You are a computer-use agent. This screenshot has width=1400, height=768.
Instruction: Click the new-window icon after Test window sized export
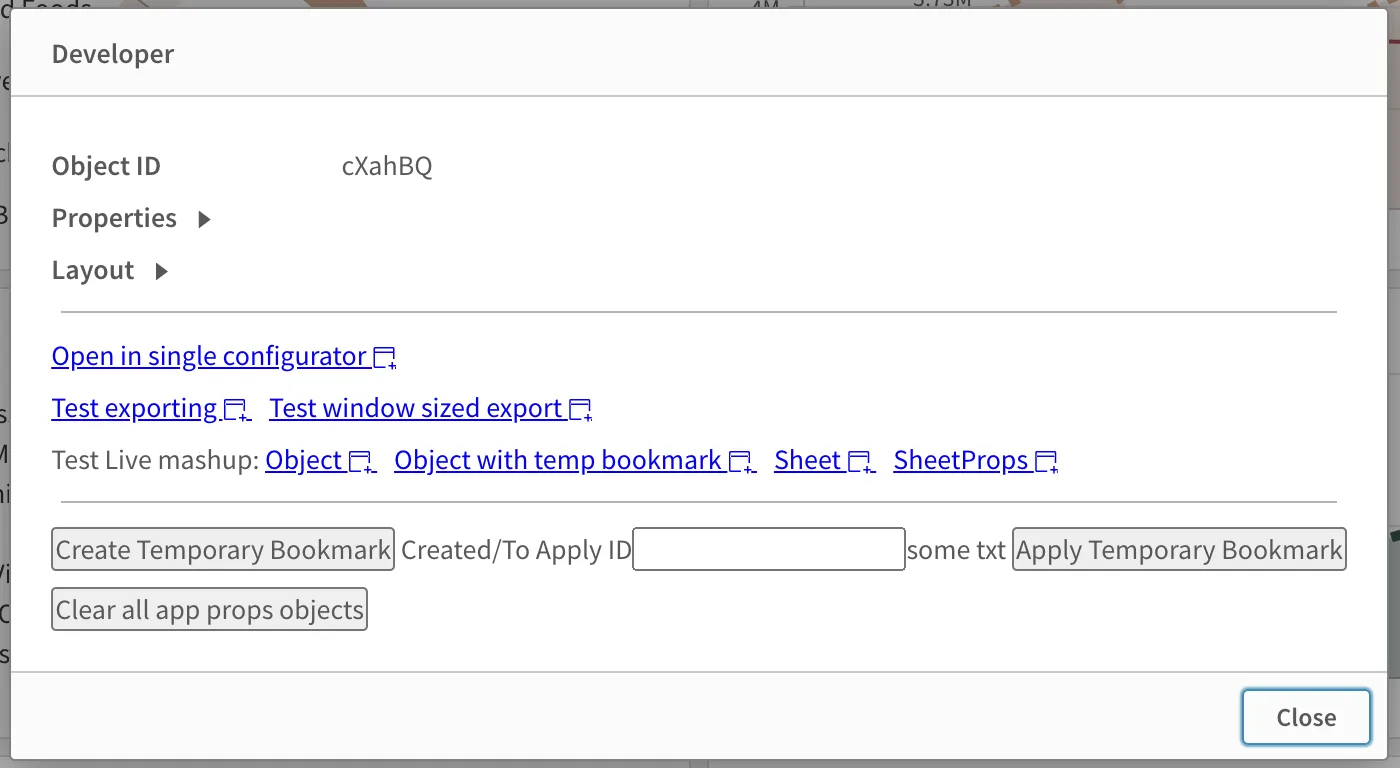pos(581,410)
